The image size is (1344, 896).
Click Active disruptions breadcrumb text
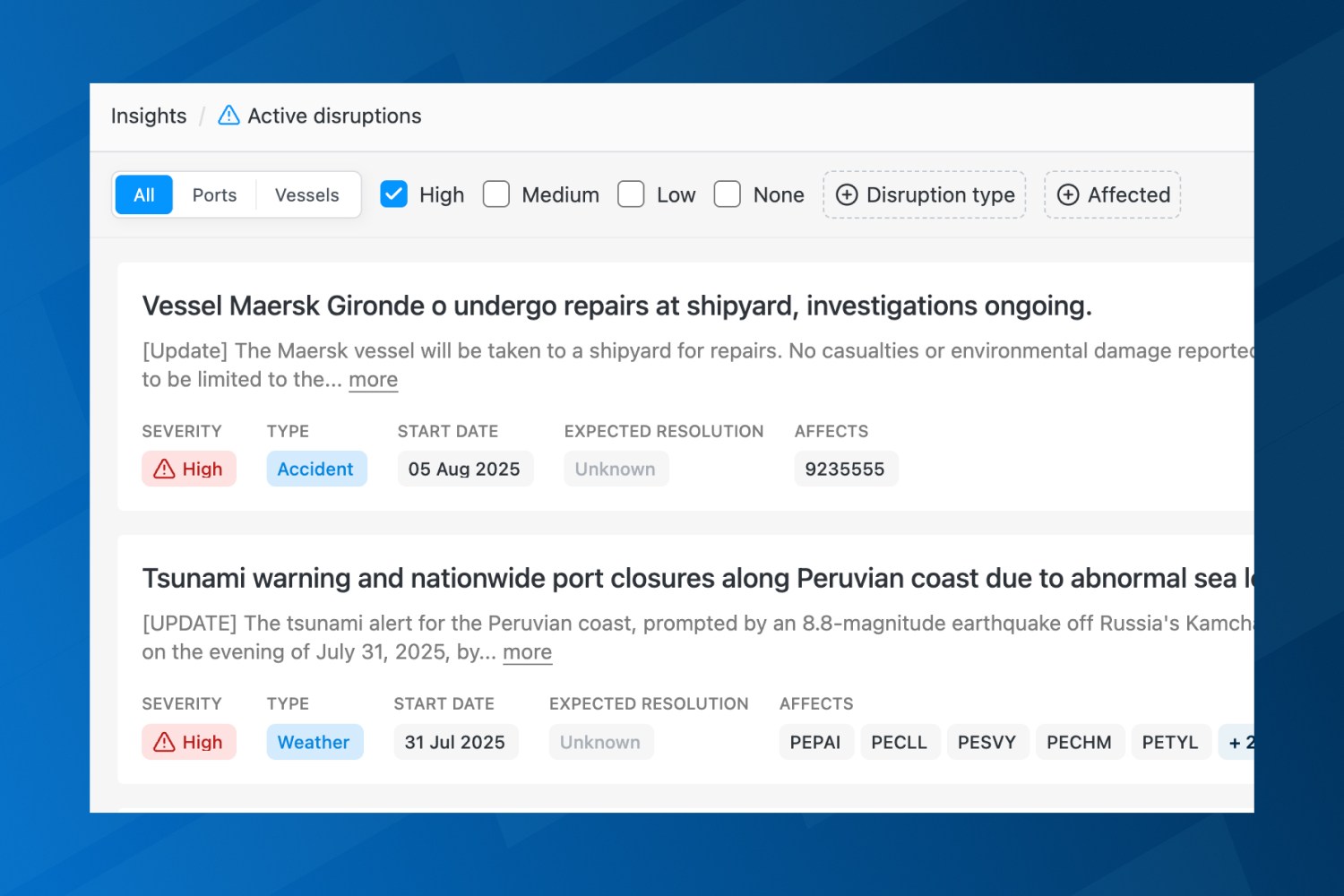(x=334, y=116)
